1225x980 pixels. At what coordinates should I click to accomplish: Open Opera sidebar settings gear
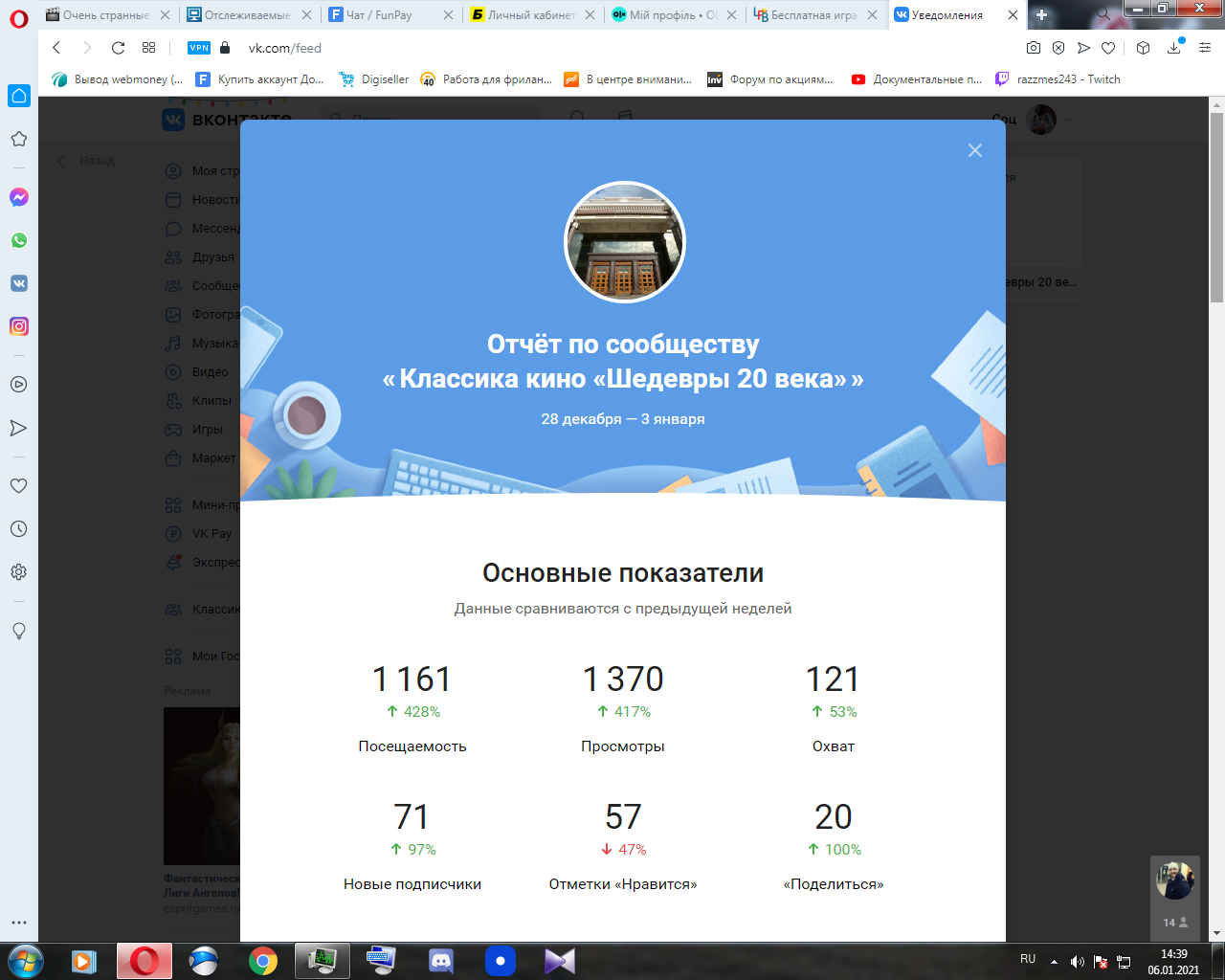[18, 572]
